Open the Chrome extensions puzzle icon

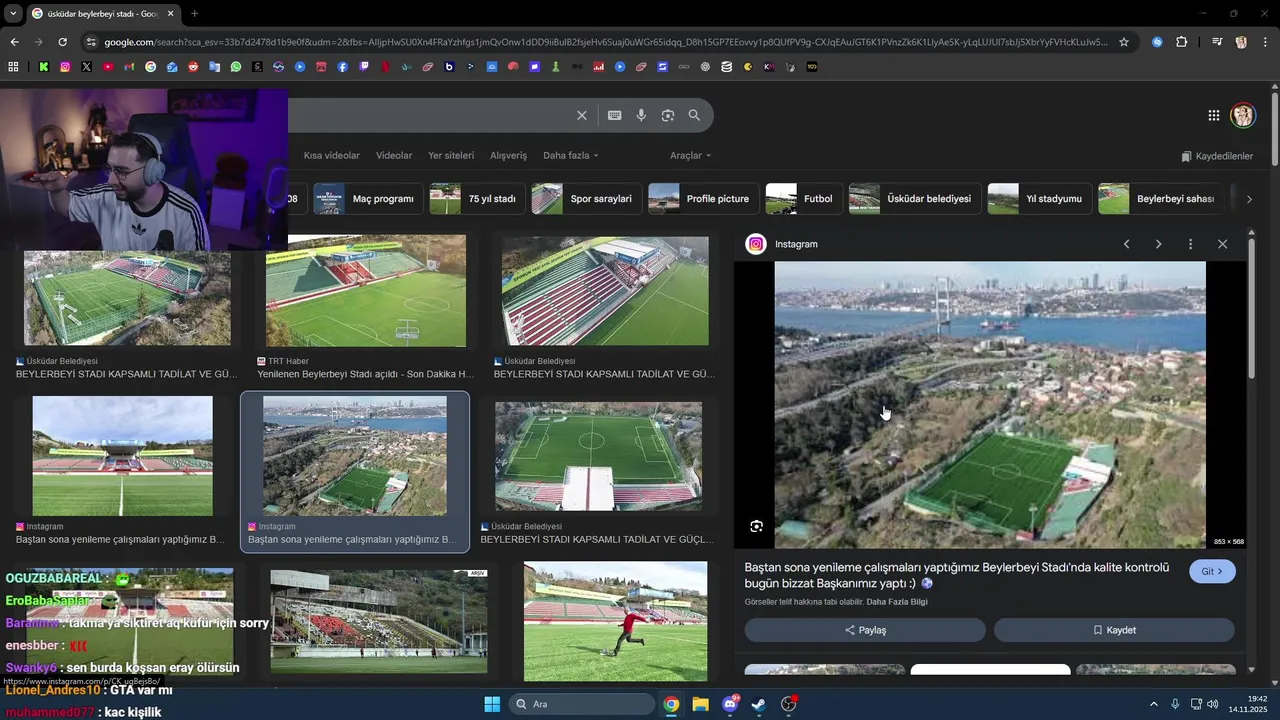click(1182, 42)
